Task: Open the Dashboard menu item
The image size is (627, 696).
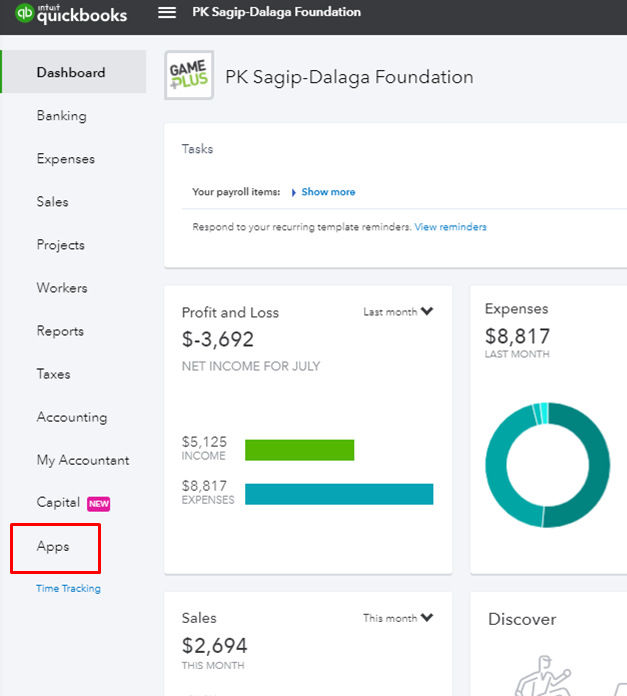Action: 71,73
